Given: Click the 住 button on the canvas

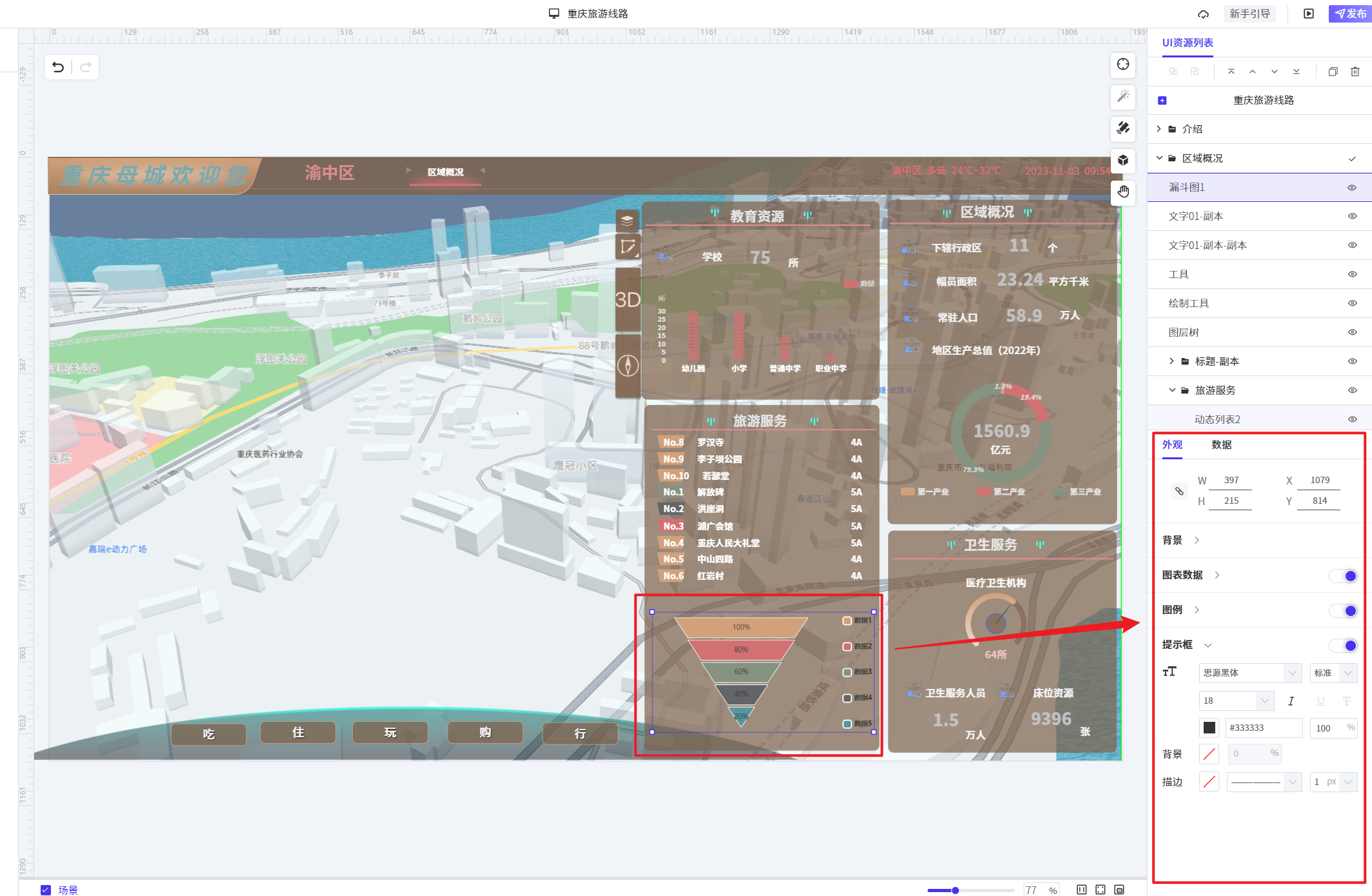Looking at the screenshot, I should pyautogui.click(x=297, y=732).
